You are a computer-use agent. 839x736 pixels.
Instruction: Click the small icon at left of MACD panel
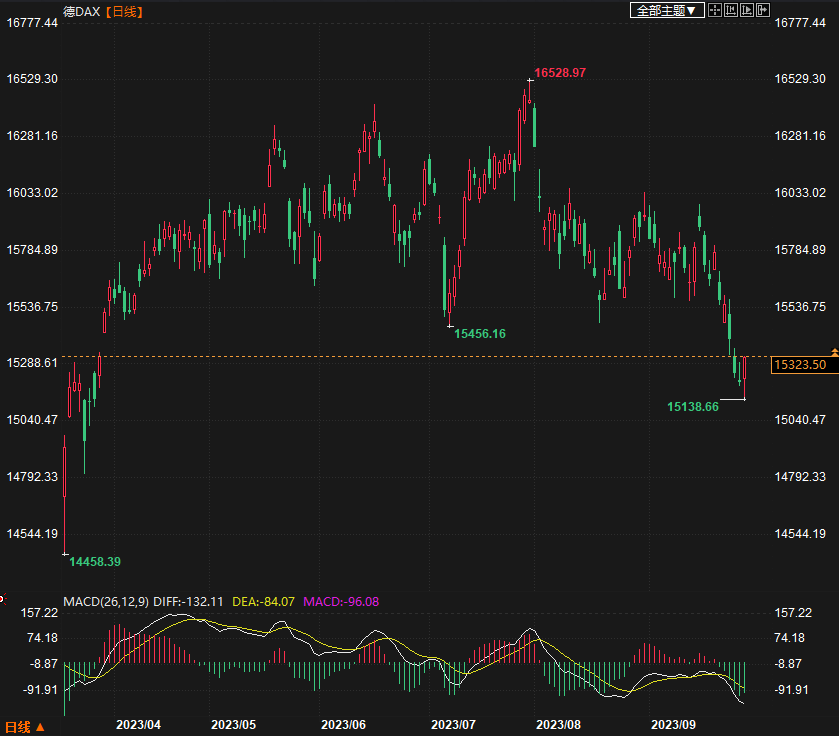(x=5, y=597)
